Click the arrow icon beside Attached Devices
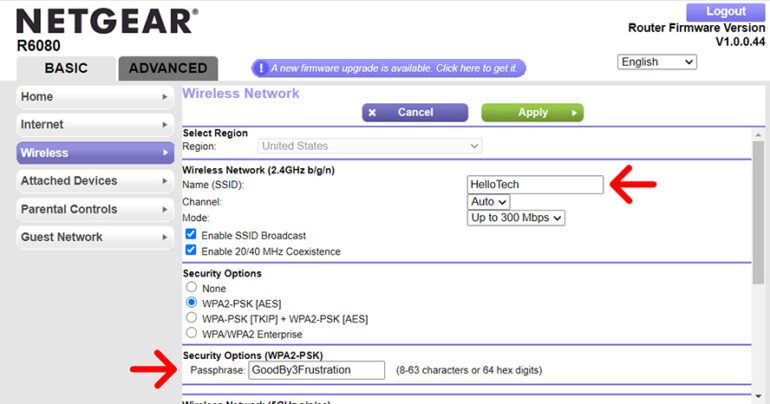 point(165,181)
